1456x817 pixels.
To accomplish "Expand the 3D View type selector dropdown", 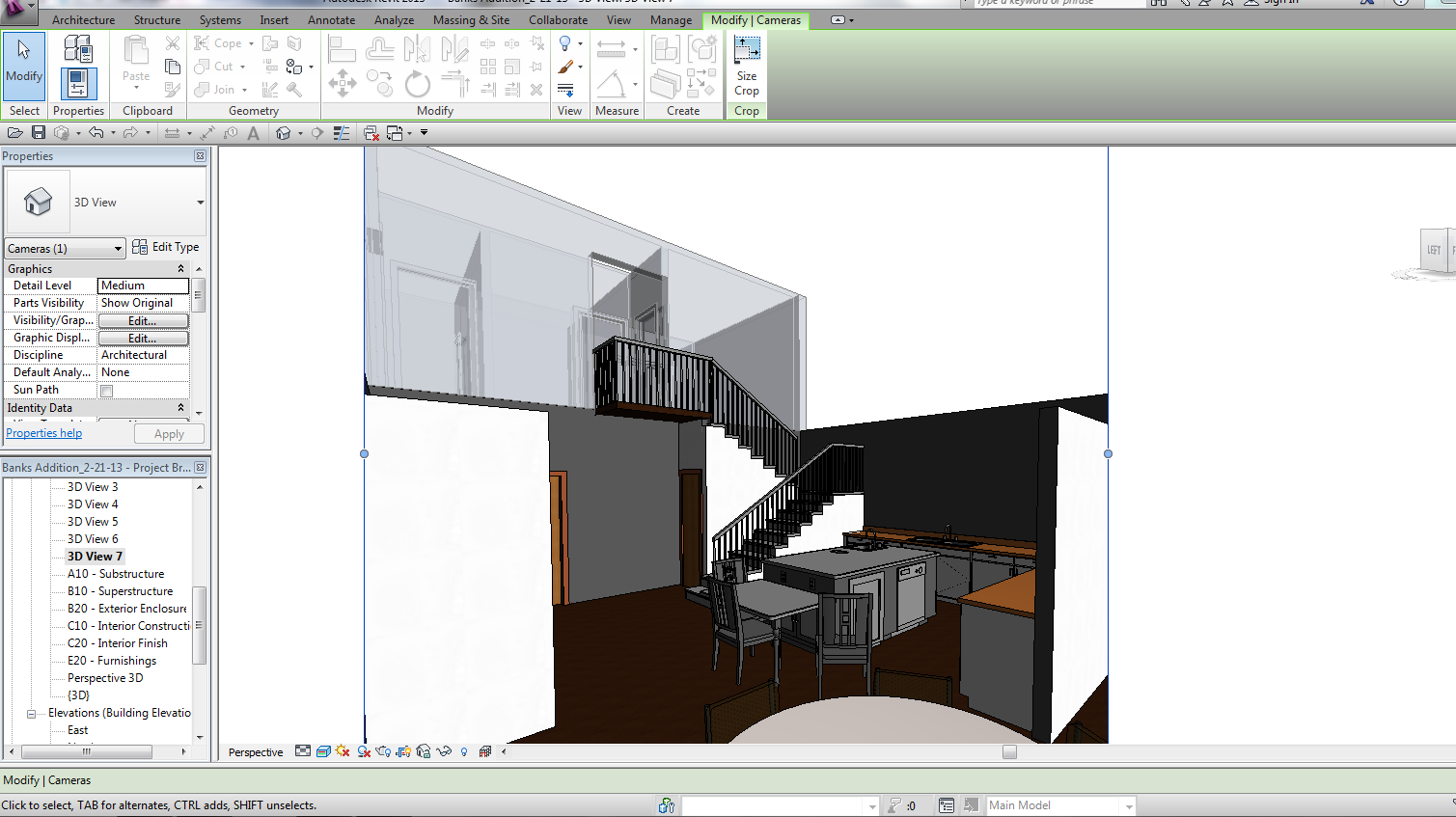I will pyautogui.click(x=200, y=203).
